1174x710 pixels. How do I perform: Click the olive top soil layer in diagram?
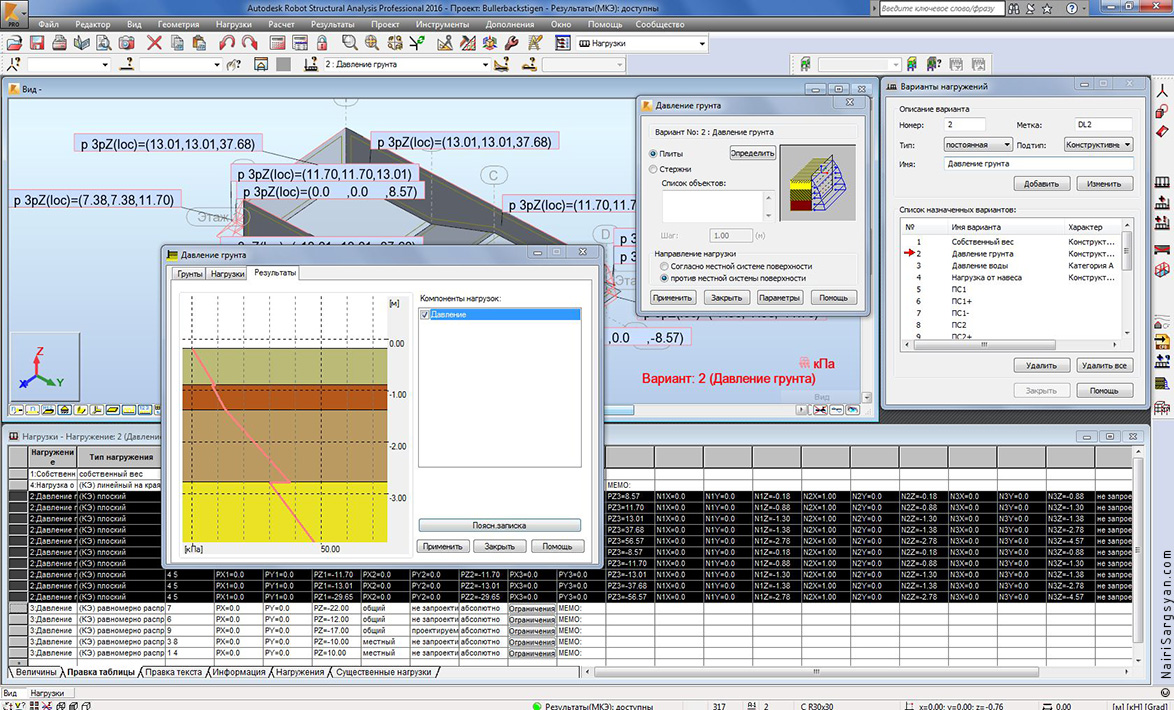286,365
